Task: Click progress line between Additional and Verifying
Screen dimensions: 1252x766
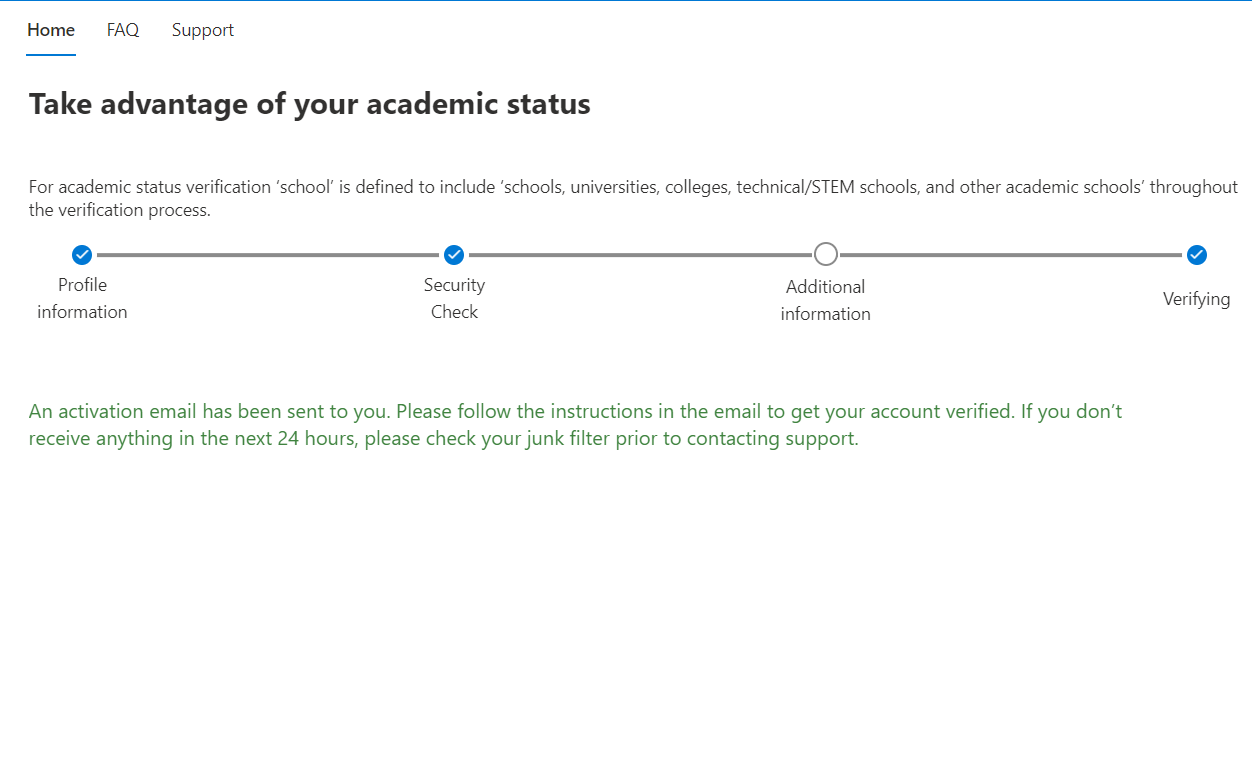Action: [1011, 255]
